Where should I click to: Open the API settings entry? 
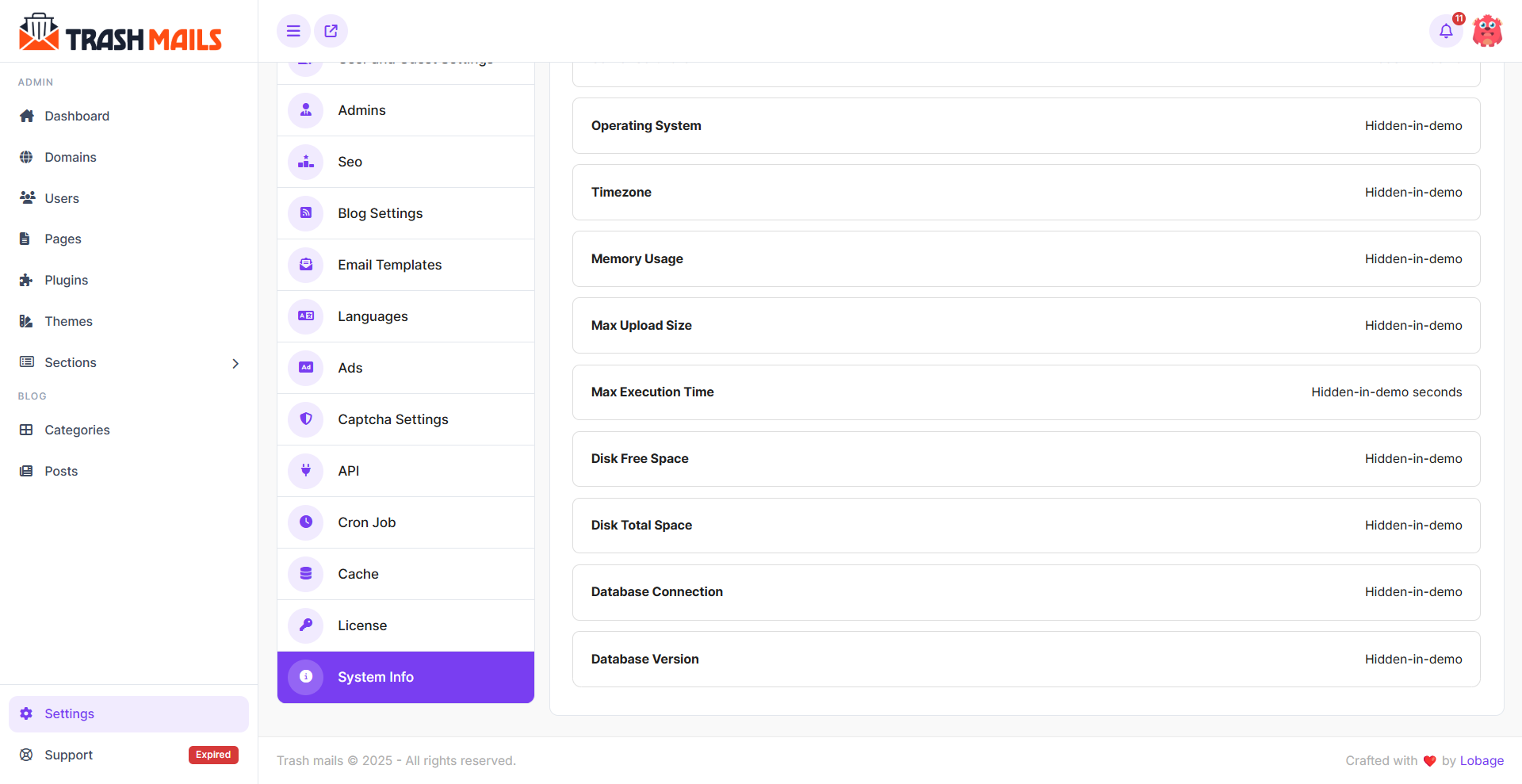pyautogui.click(x=348, y=470)
